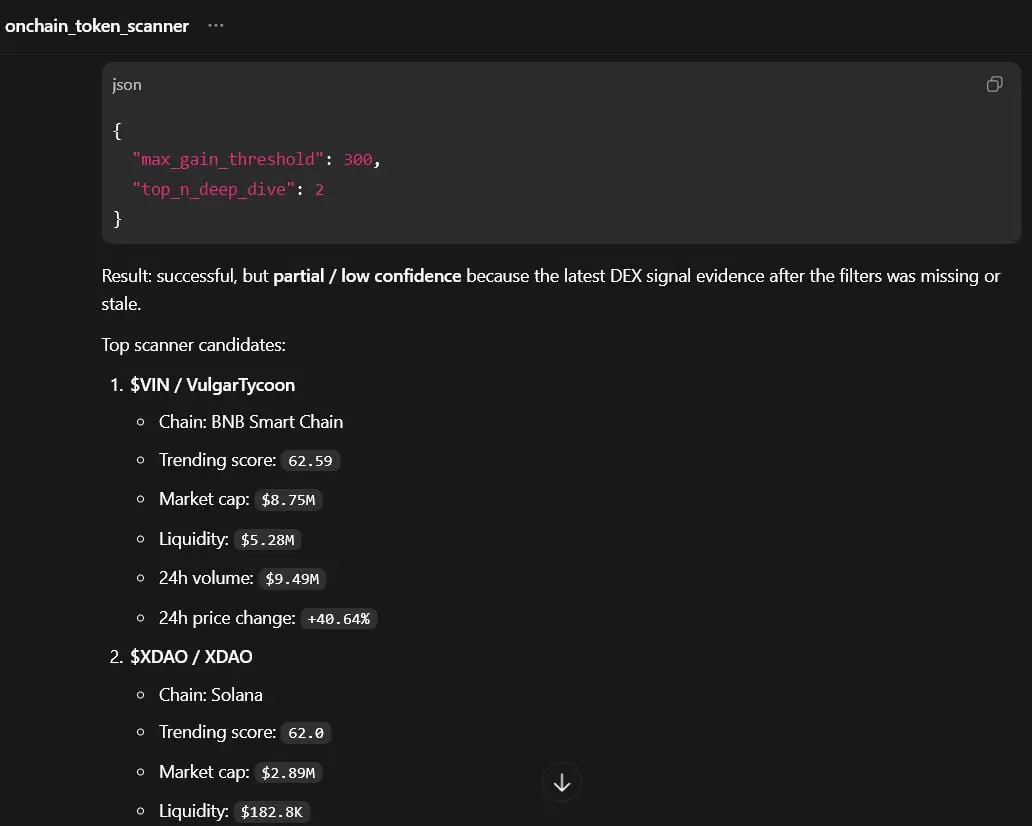1032x826 pixels.
Task: Click the "max_gain_threshold" key
Action: [x=228, y=159]
